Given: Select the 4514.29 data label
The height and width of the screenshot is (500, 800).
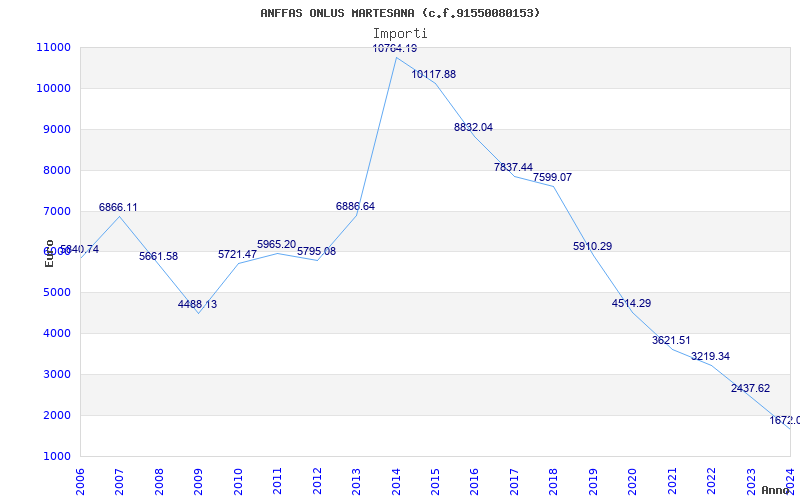Looking at the screenshot, I should tap(632, 304).
